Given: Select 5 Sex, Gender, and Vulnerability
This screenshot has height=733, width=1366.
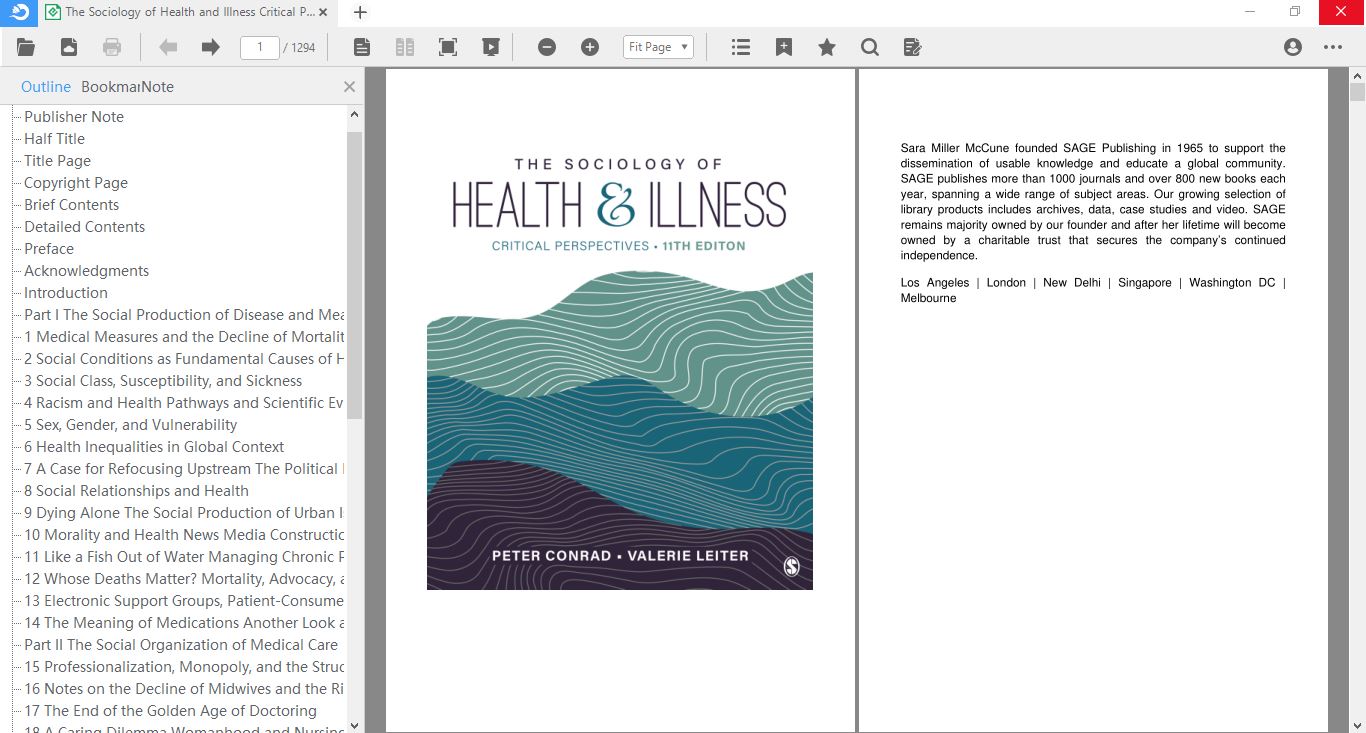Looking at the screenshot, I should [130, 425].
